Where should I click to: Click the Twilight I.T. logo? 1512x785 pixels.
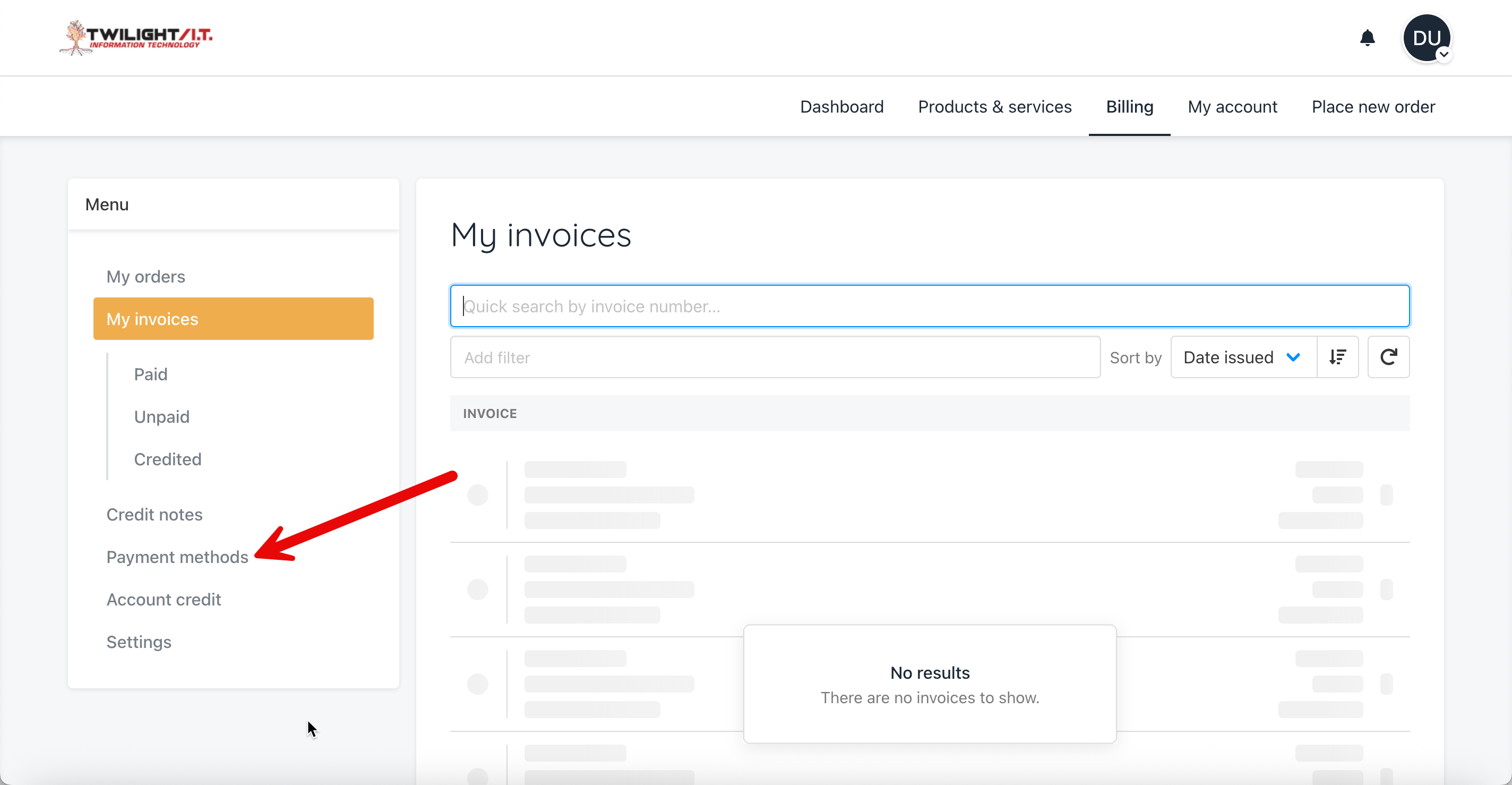click(136, 37)
